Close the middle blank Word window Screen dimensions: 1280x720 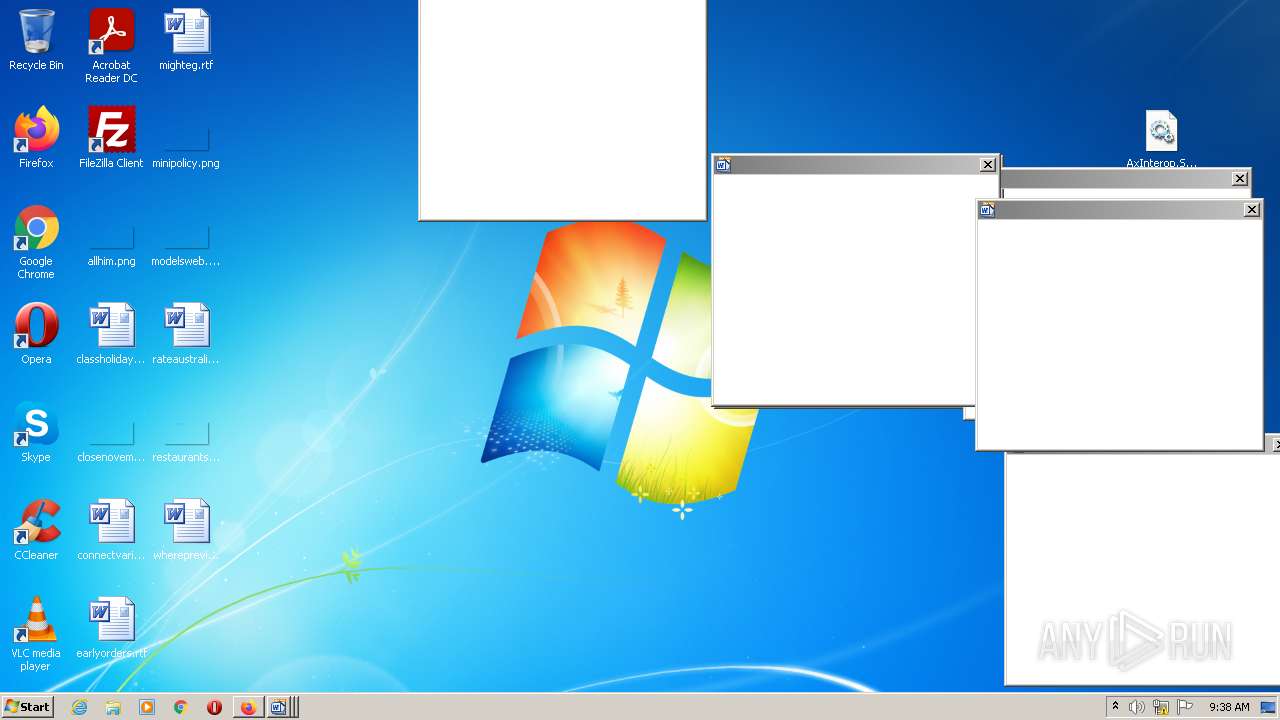pyautogui.click(x=988, y=165)
